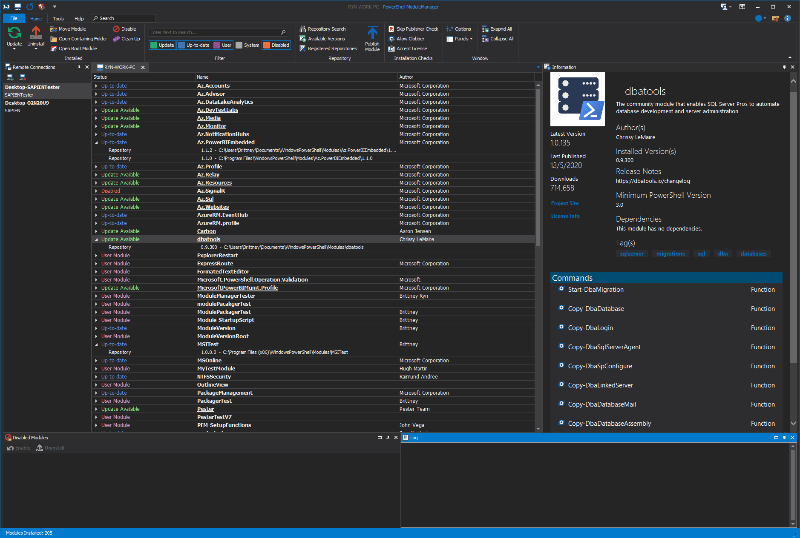Open the Tools ribbon tab
Screen dimensions: 800x538
(59, 18)
